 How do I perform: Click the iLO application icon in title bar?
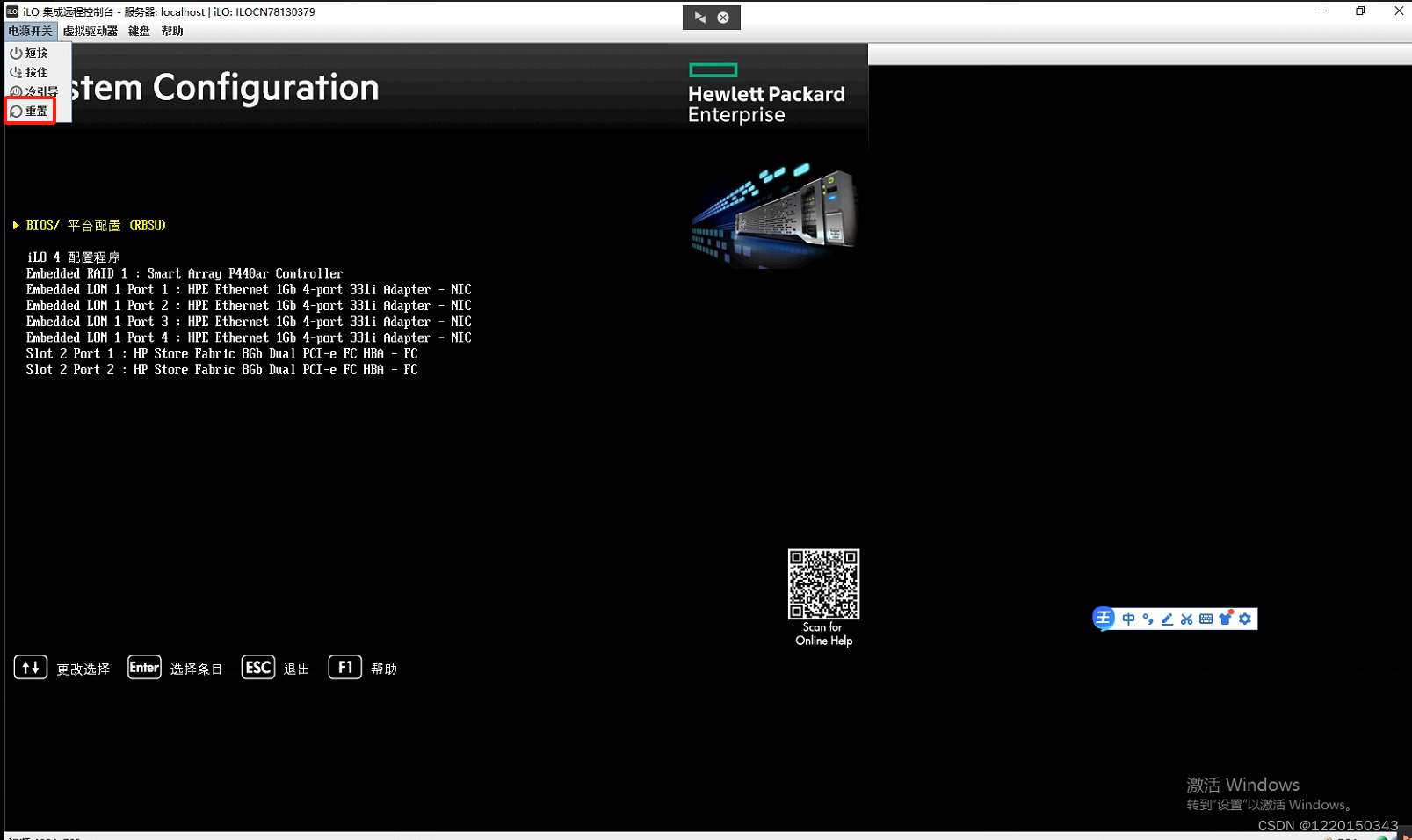(x=12, y=11)
